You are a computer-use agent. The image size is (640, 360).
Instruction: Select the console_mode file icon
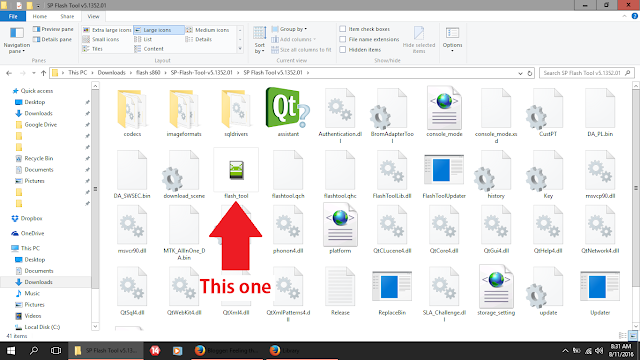(444, 108)
